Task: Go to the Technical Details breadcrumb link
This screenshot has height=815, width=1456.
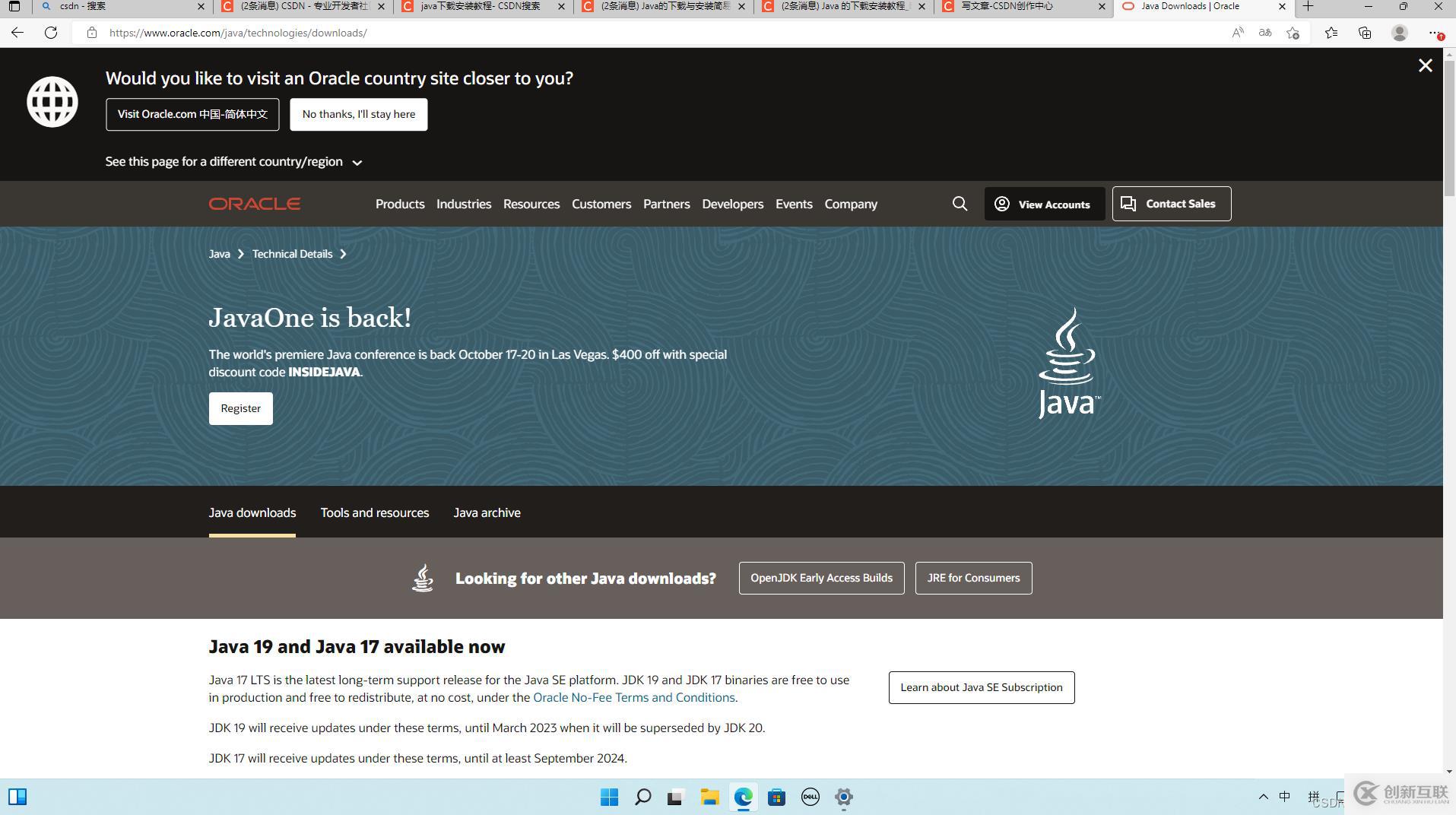Action: [293, 254]
